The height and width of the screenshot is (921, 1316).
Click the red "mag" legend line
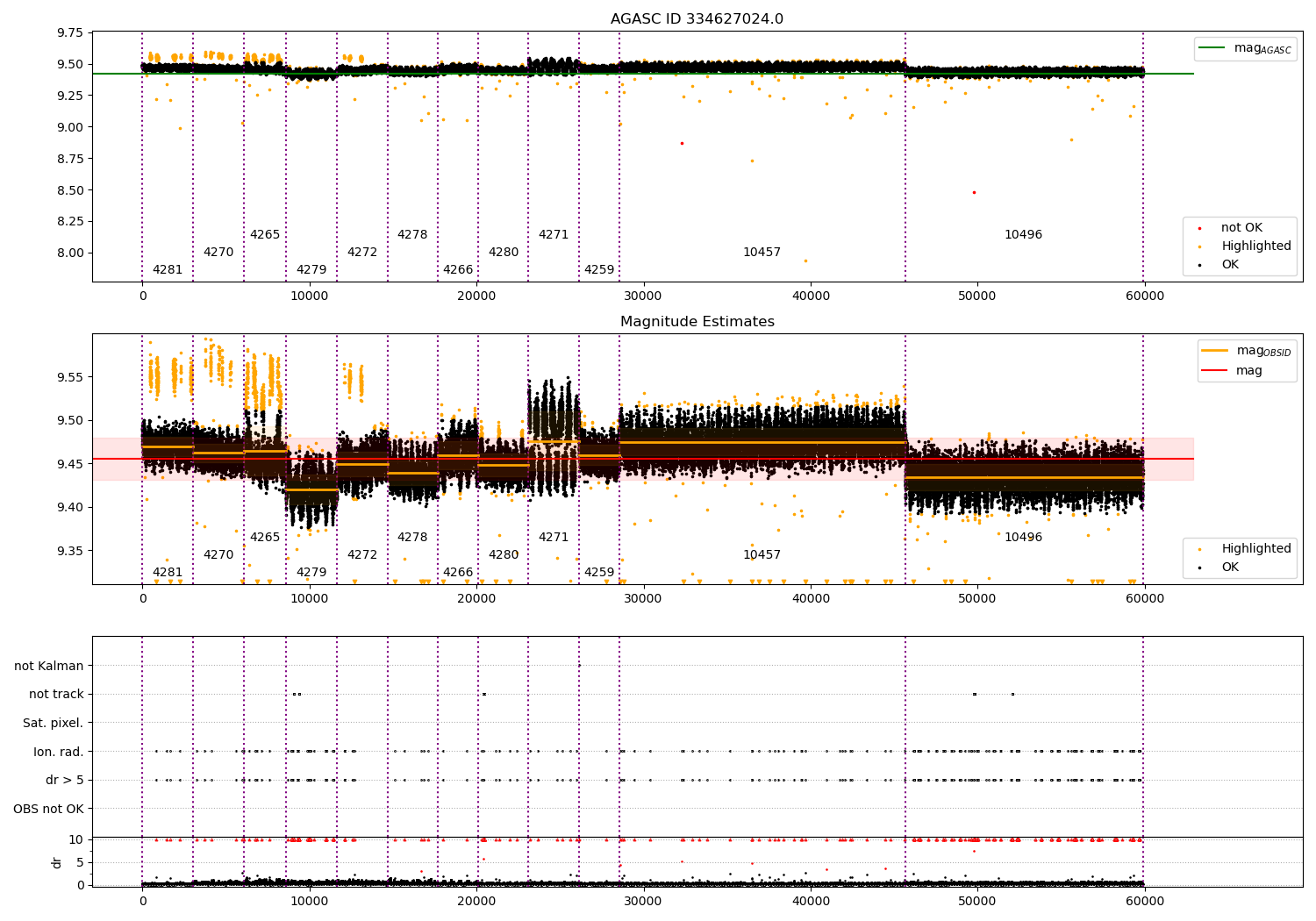coord(1215,371)
